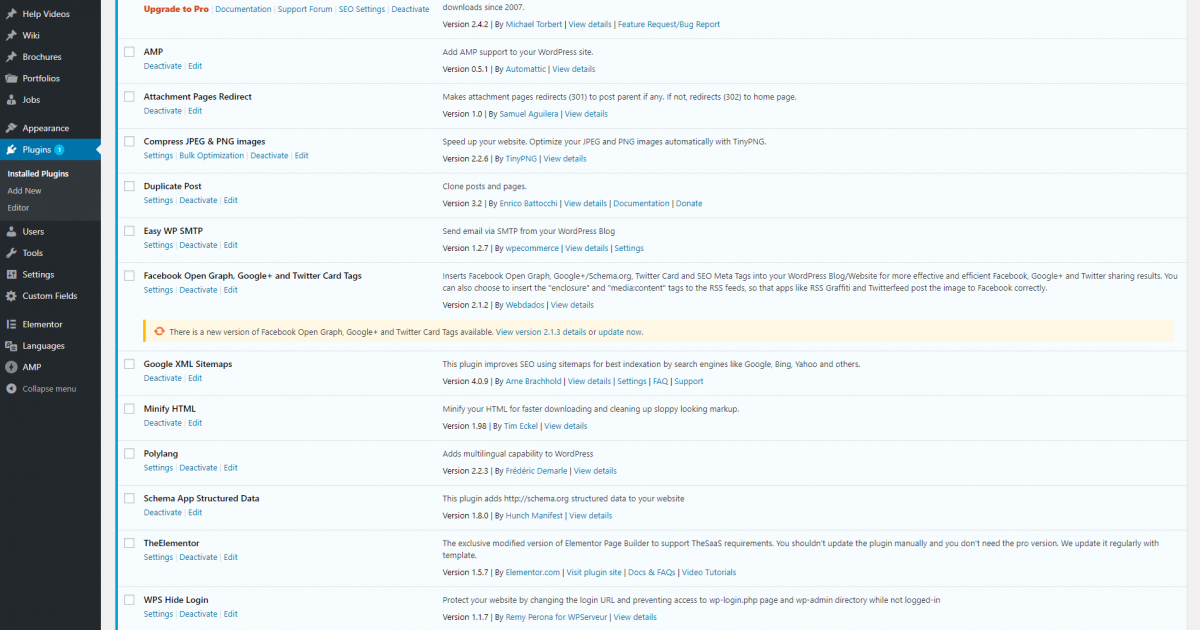This screenshot has height=630, width=1200.
Task: Collapse the admin sidebar menu
Action: coord(50,389)
